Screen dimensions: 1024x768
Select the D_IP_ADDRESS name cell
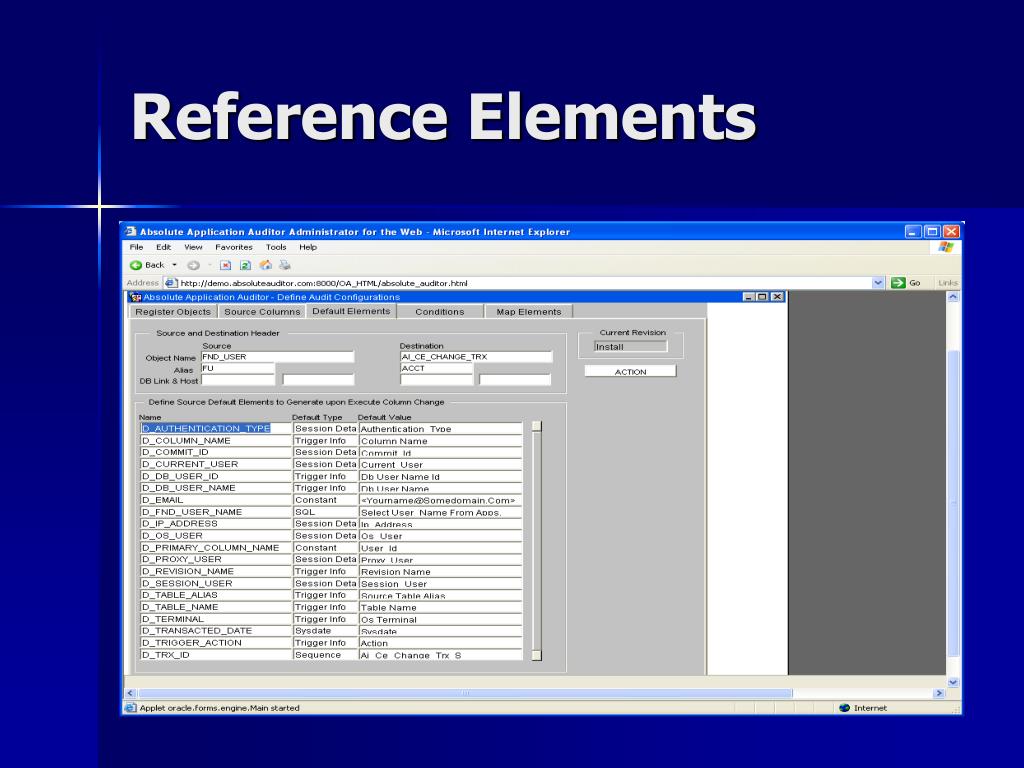pos(216,524)
